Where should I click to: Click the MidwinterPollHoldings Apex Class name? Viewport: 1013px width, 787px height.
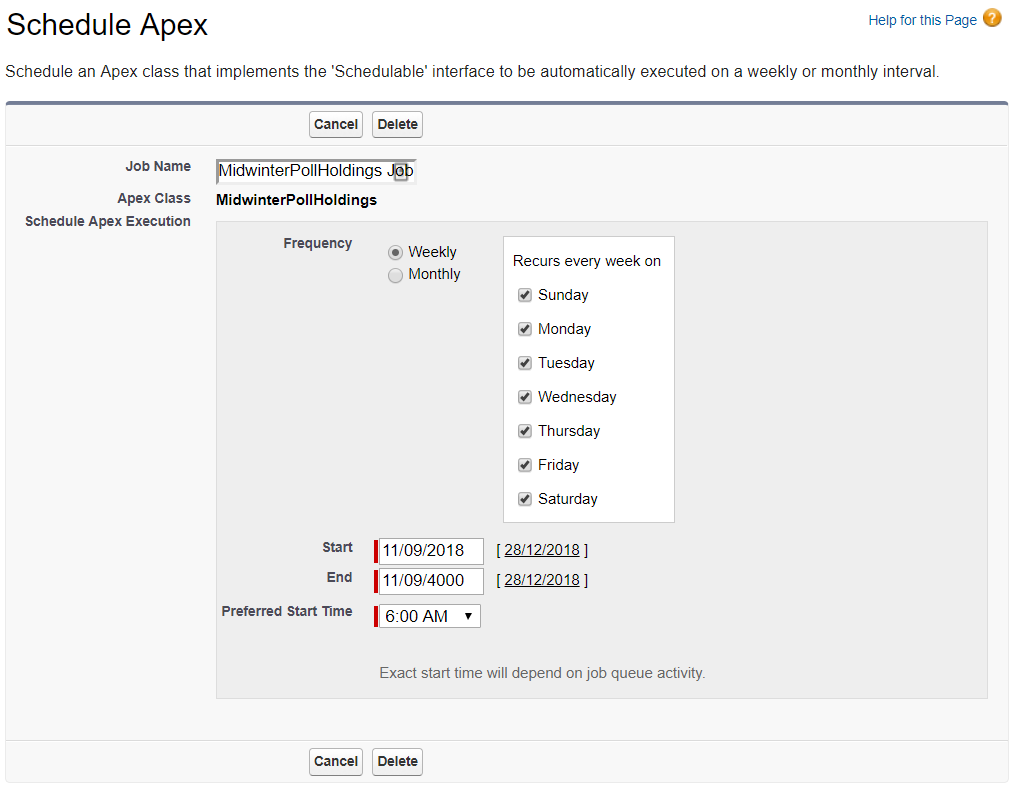(297, 200)
